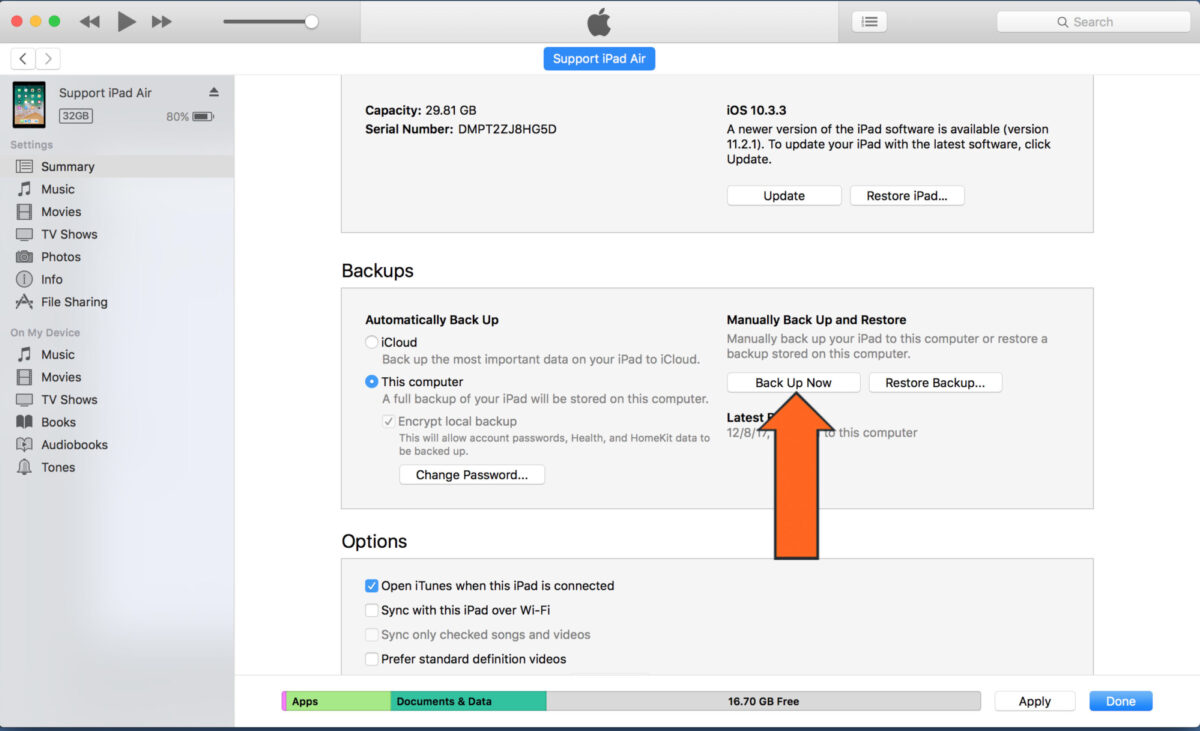
Task: Toggle Open iTunes when iPad connected
Action: [372, 586]
